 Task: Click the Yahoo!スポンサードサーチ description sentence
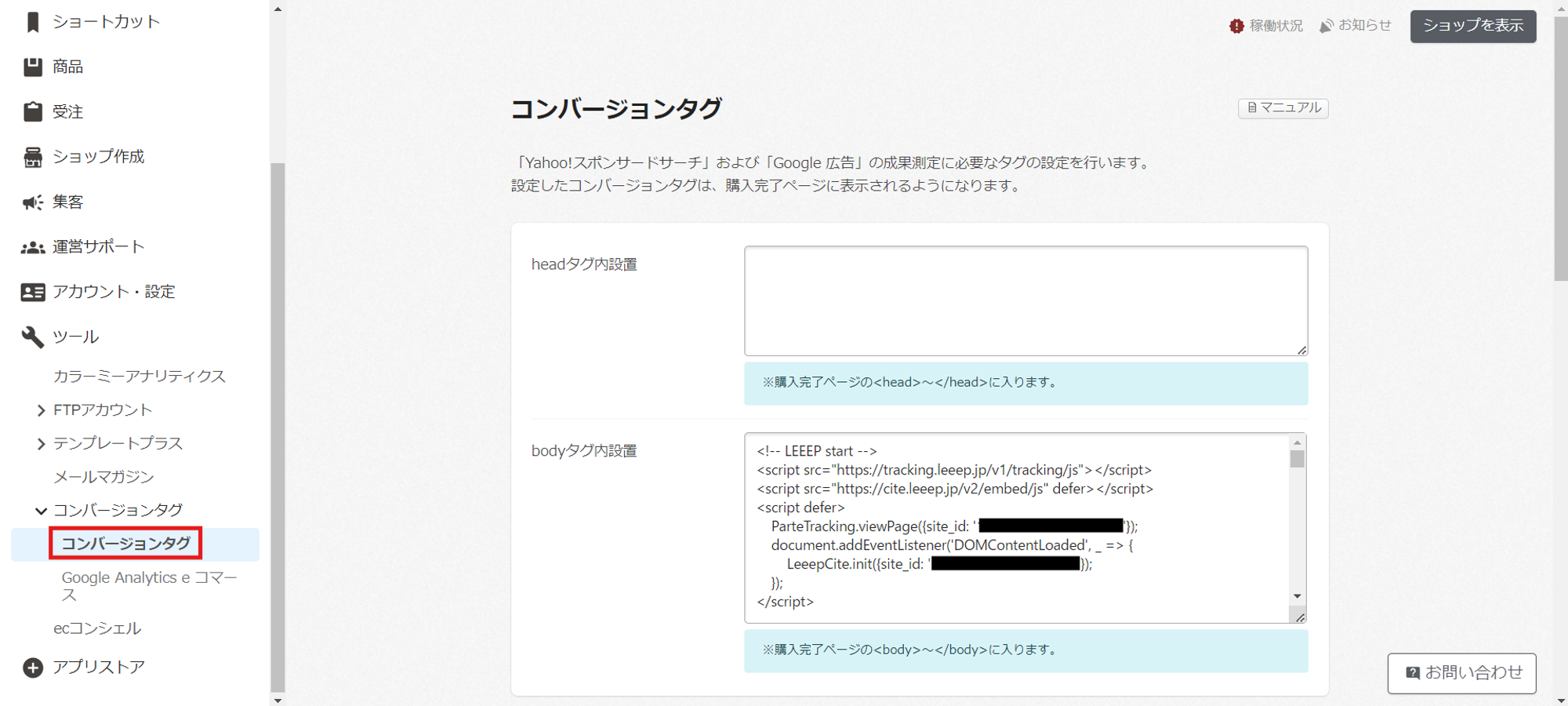(833, 163)
